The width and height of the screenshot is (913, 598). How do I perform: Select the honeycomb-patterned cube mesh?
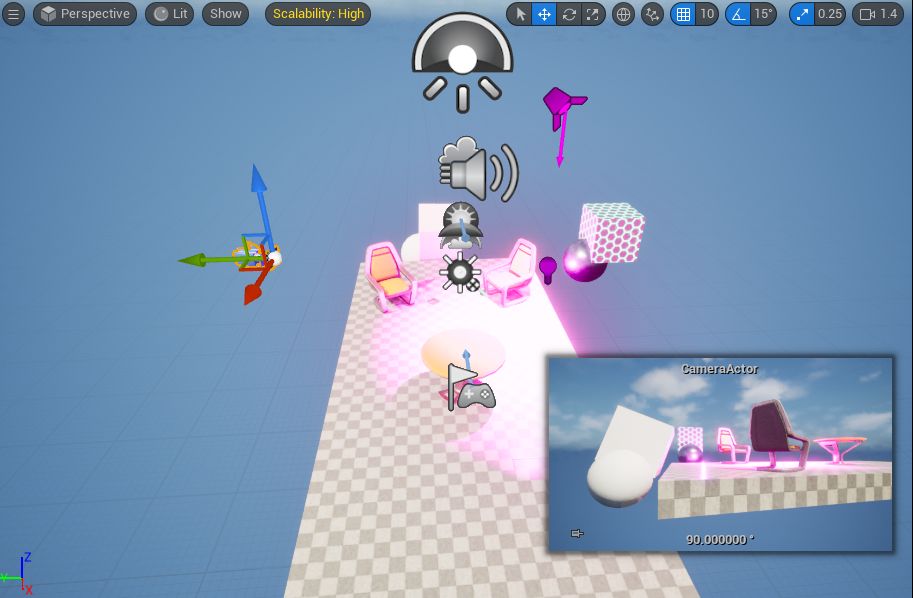(x=613, y=233)
